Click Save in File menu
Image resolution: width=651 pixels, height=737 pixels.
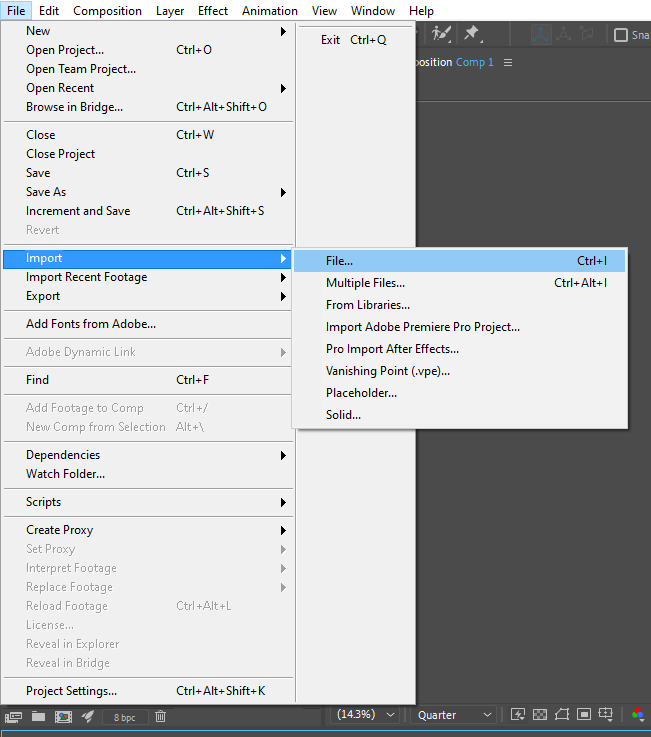(148, 173)
